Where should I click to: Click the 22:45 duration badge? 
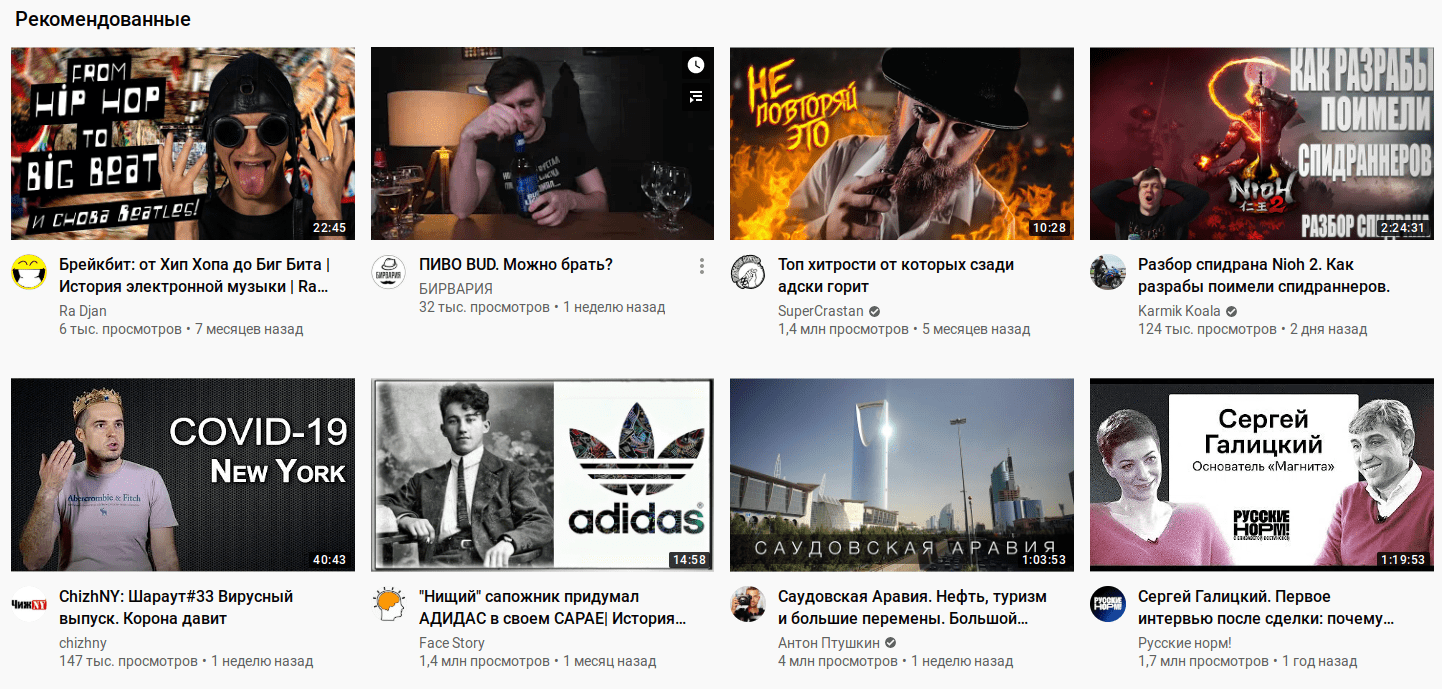tap(329, 227)
